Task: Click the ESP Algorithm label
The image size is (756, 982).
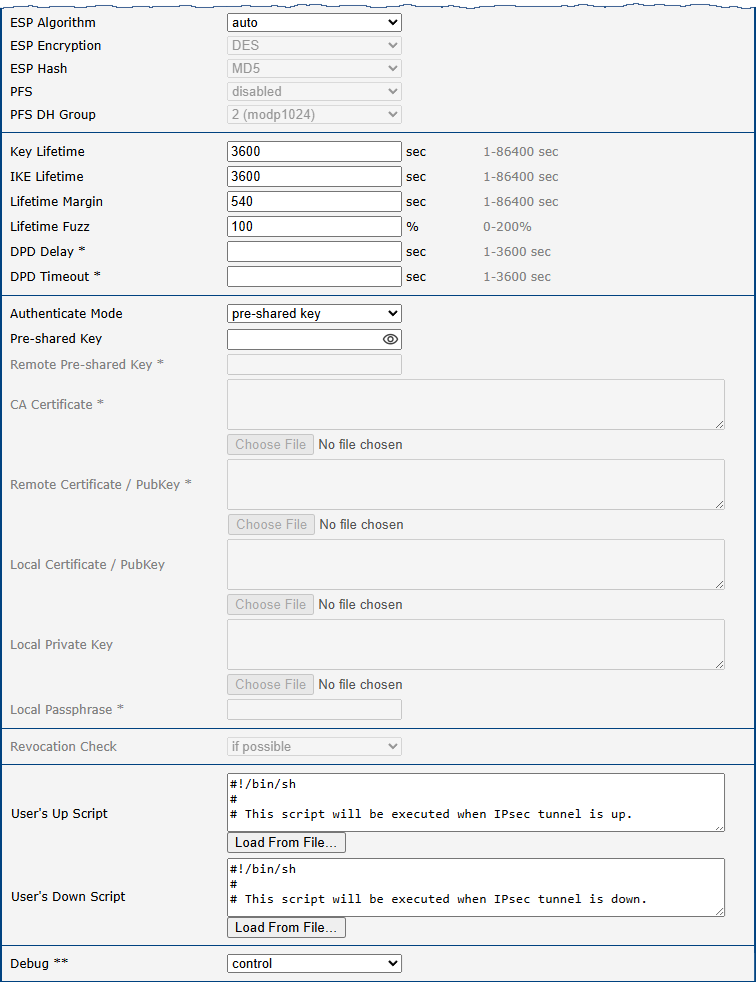Action: pos(53,23)
